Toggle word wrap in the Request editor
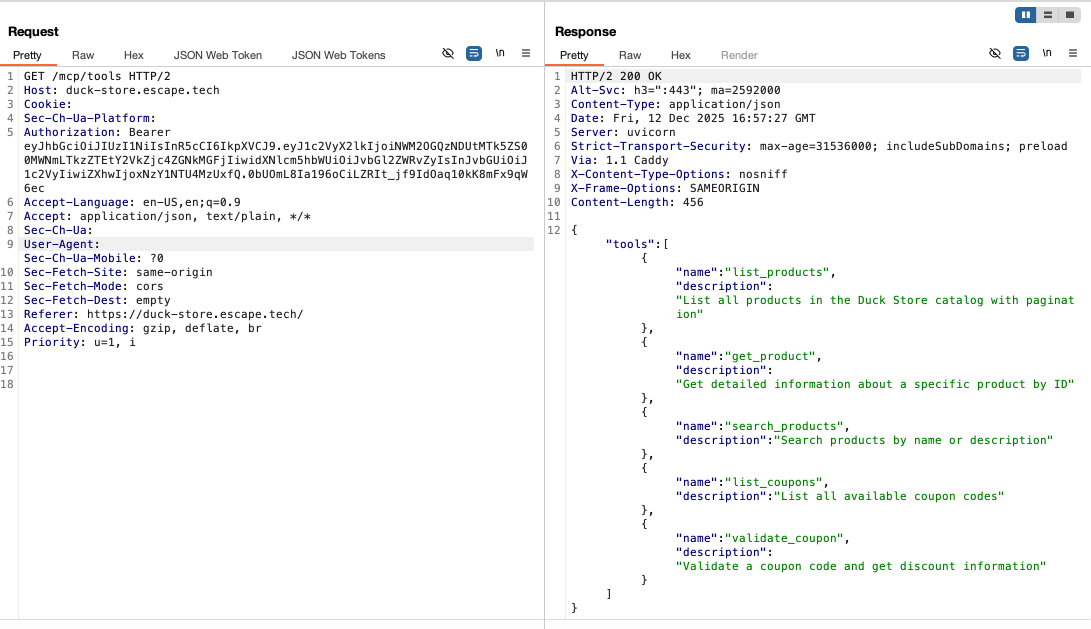 [x=473, y=53]
